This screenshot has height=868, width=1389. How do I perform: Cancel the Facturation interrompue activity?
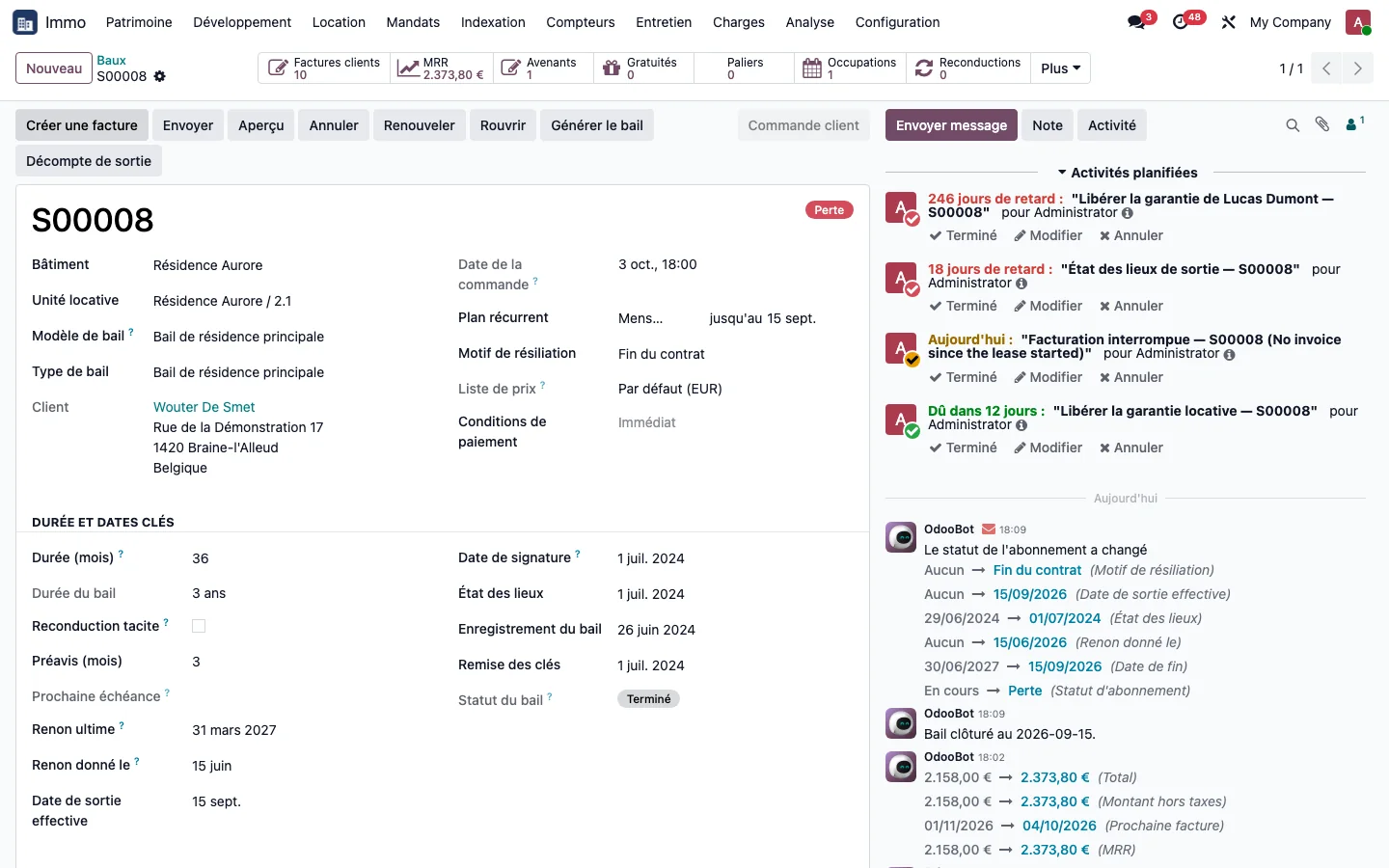coord(1131,377)
